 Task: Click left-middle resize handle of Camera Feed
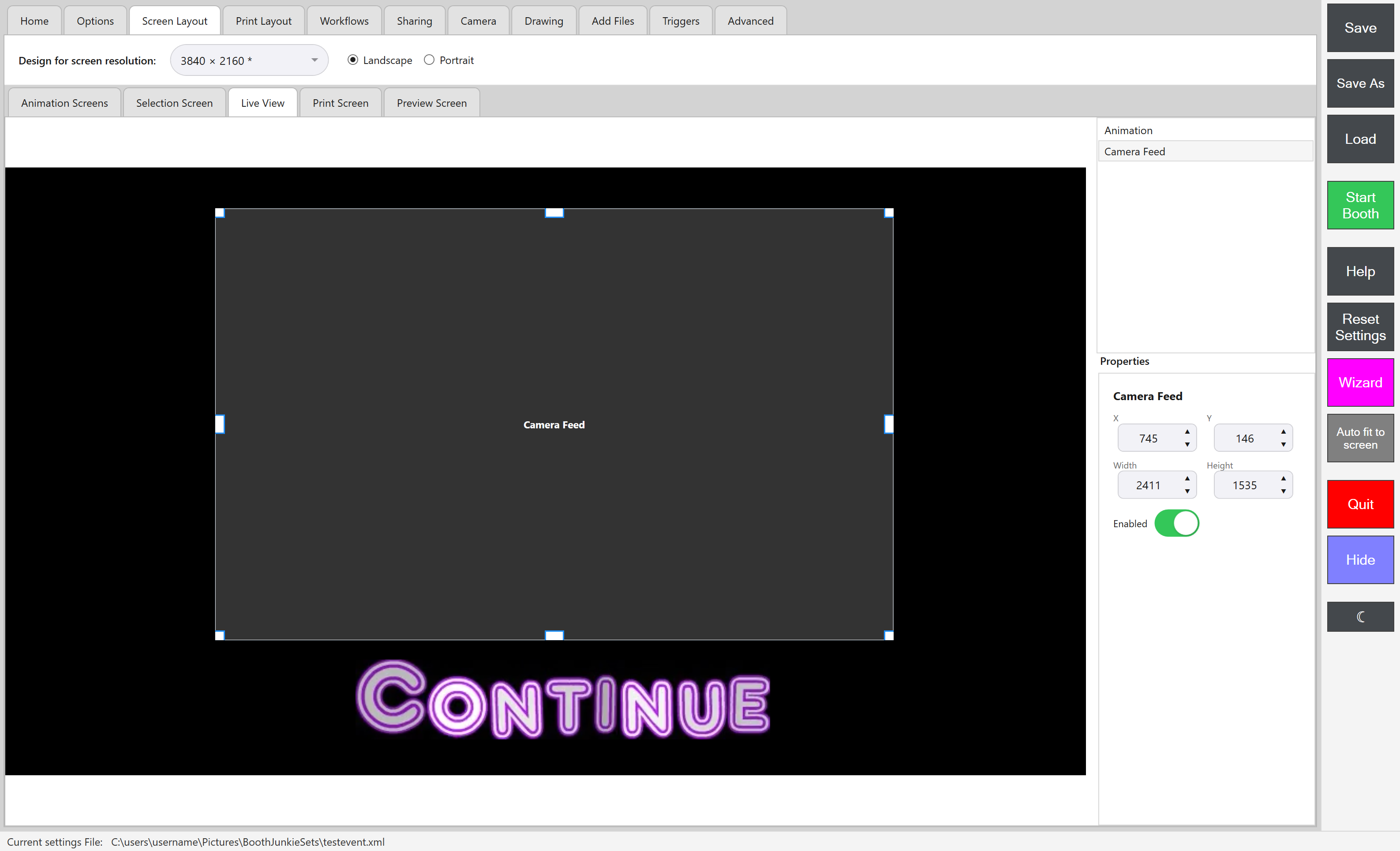click(220, 424)
